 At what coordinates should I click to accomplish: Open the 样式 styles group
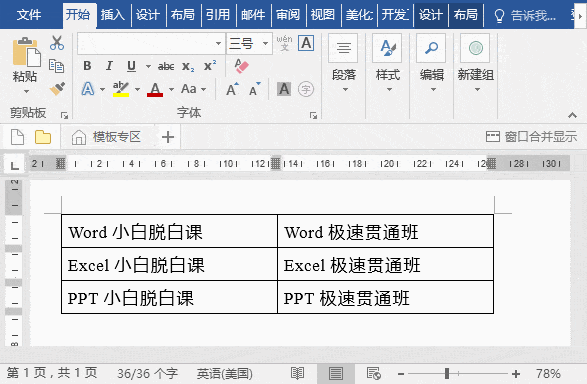pos(387,64)
